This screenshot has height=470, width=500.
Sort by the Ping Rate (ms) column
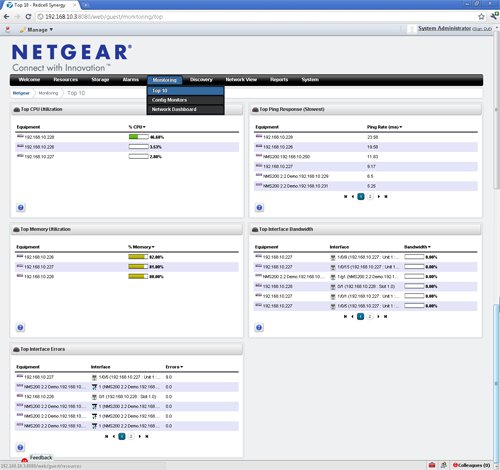pyautogui.click(x=384, y=127)
